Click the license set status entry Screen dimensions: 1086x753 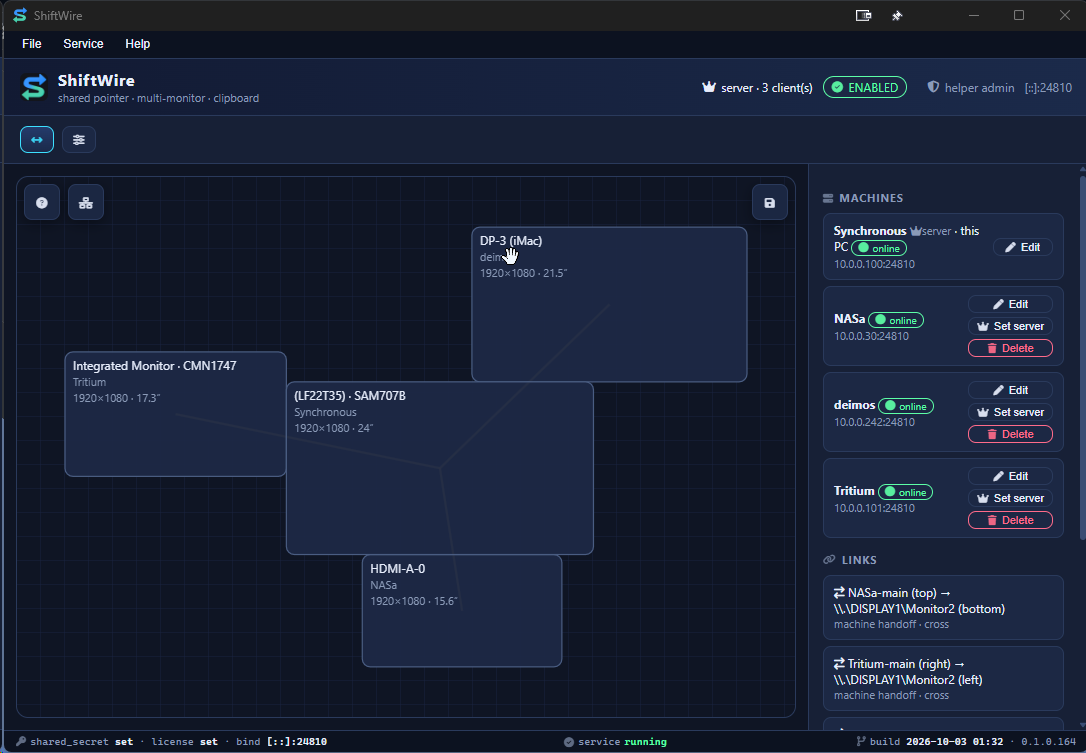pyautogui.click(x=184, y=741)
